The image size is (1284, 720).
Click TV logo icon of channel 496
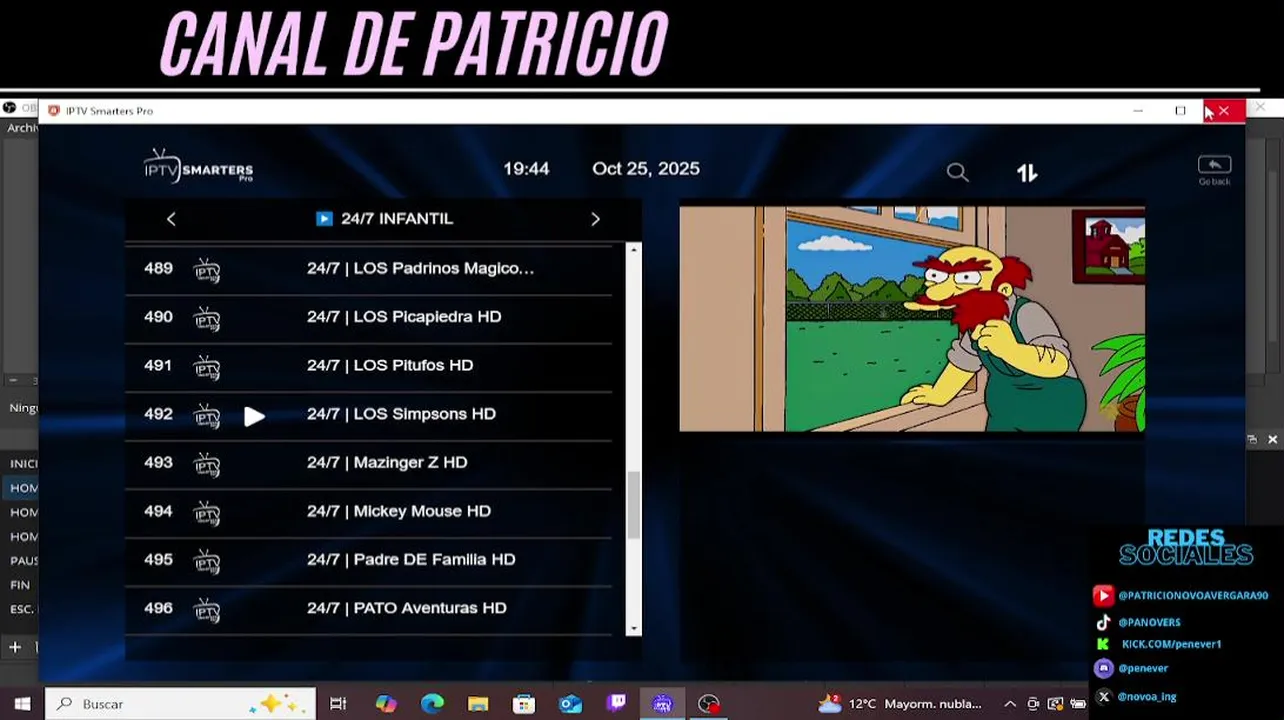pyautogui.click(x=207, y=609)
